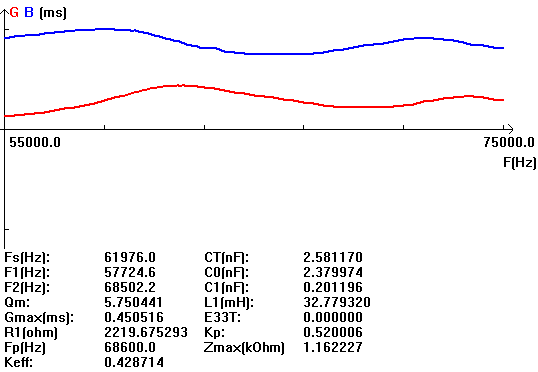The width and height of the screenshot is (538, 372).
Task: Click the CT(nF) value 2.581170
Action: tap(333, 257)
